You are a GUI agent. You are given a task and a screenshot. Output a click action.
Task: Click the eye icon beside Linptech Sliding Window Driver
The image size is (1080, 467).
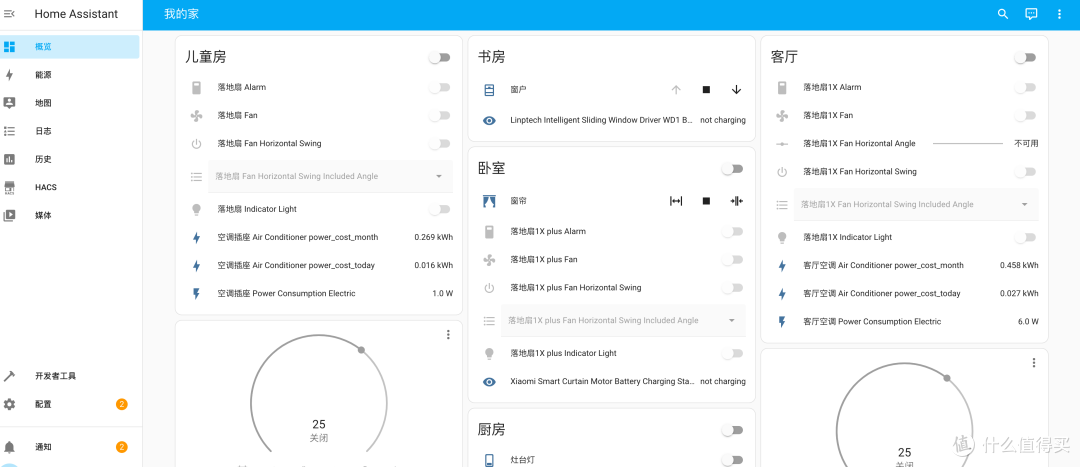pyautogui.click(x=489, y=121)
